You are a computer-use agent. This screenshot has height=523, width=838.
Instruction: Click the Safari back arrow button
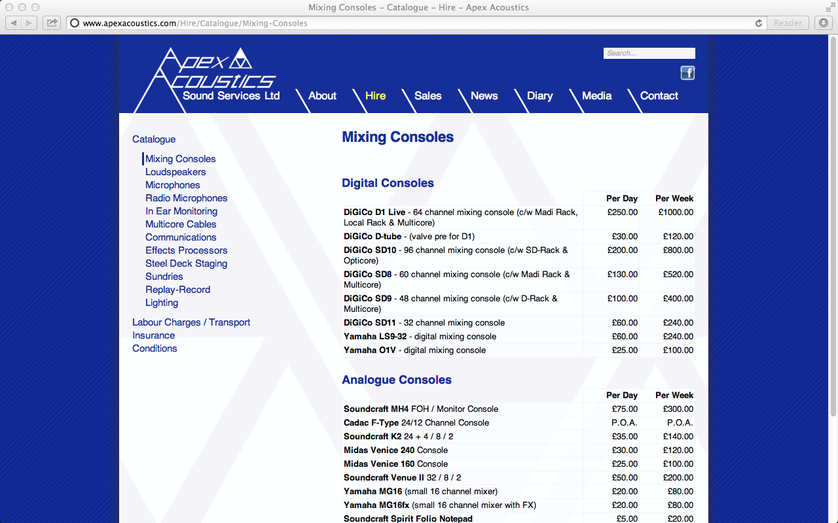point(14,23)
